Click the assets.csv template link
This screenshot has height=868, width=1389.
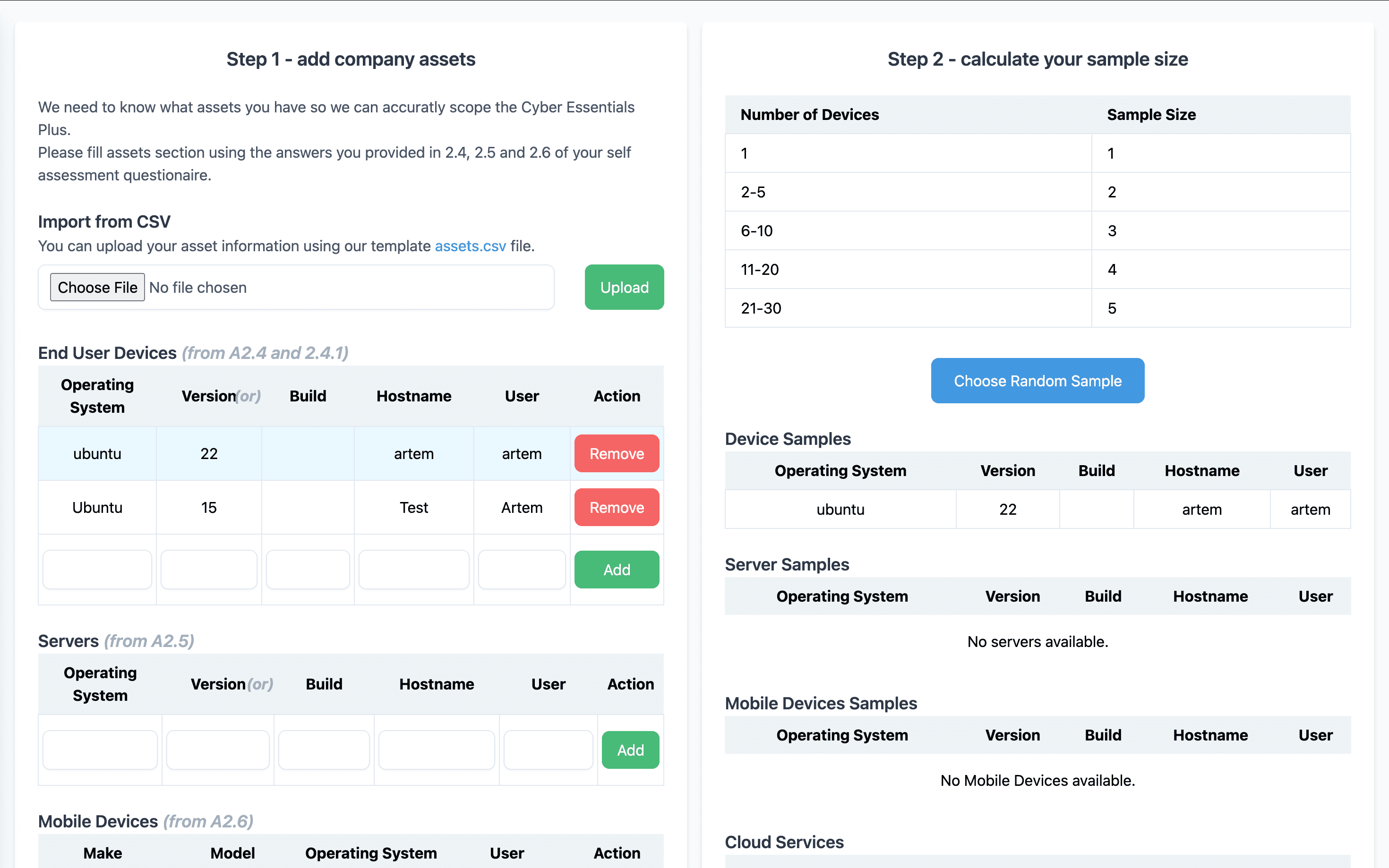click(469, 246)
